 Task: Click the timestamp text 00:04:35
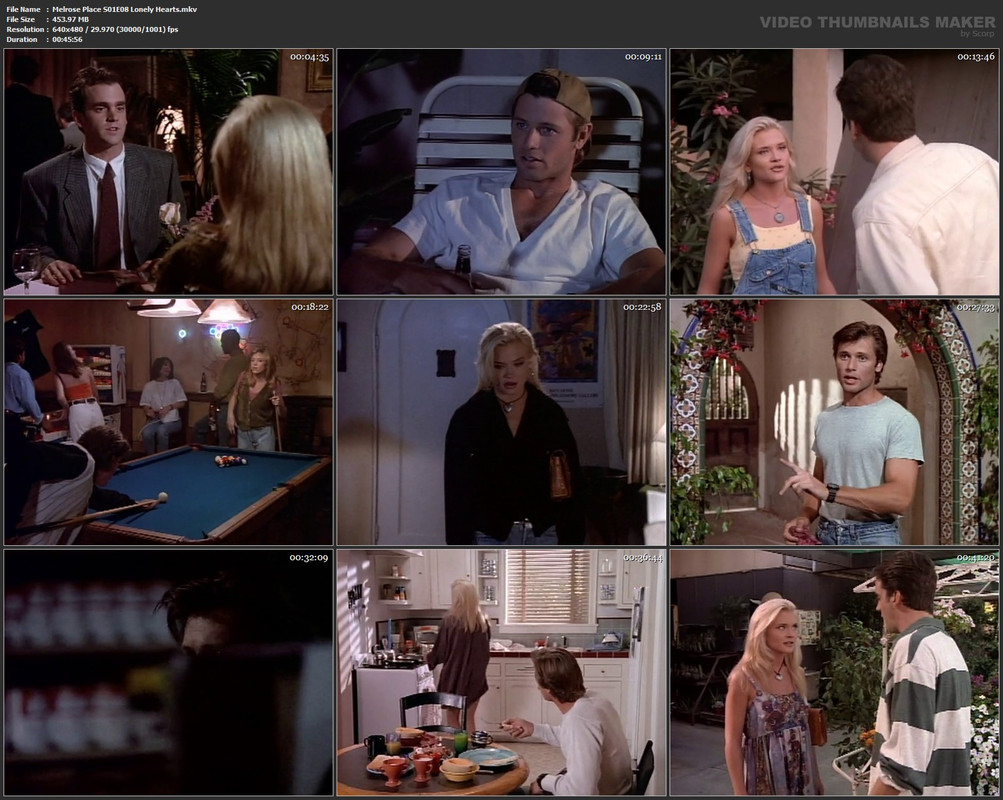pos(310,57)
